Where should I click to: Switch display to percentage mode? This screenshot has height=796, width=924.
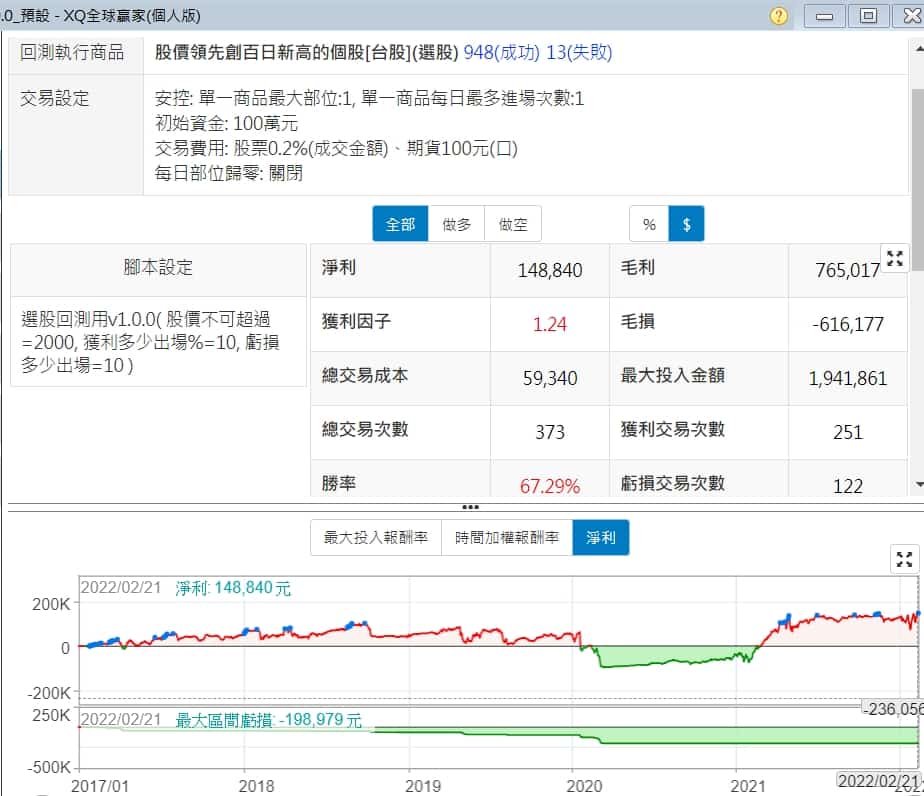click(649, 225)
